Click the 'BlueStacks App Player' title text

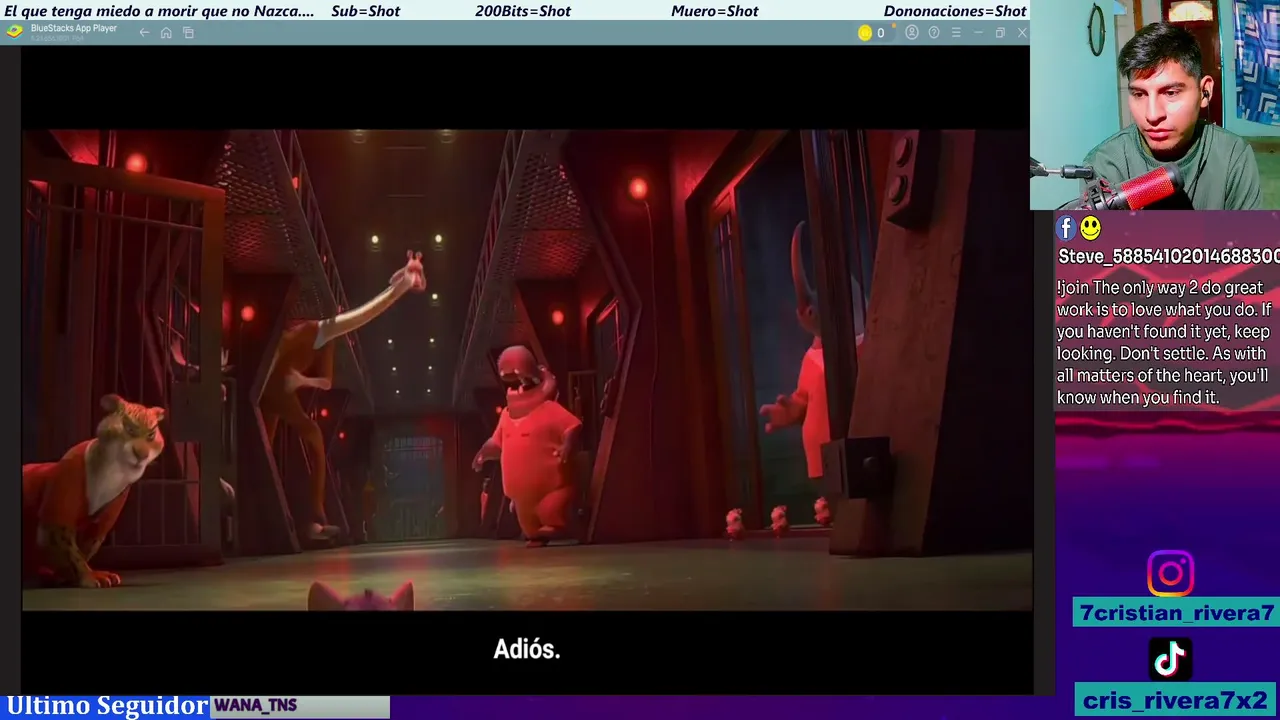[x=74, y=29]
